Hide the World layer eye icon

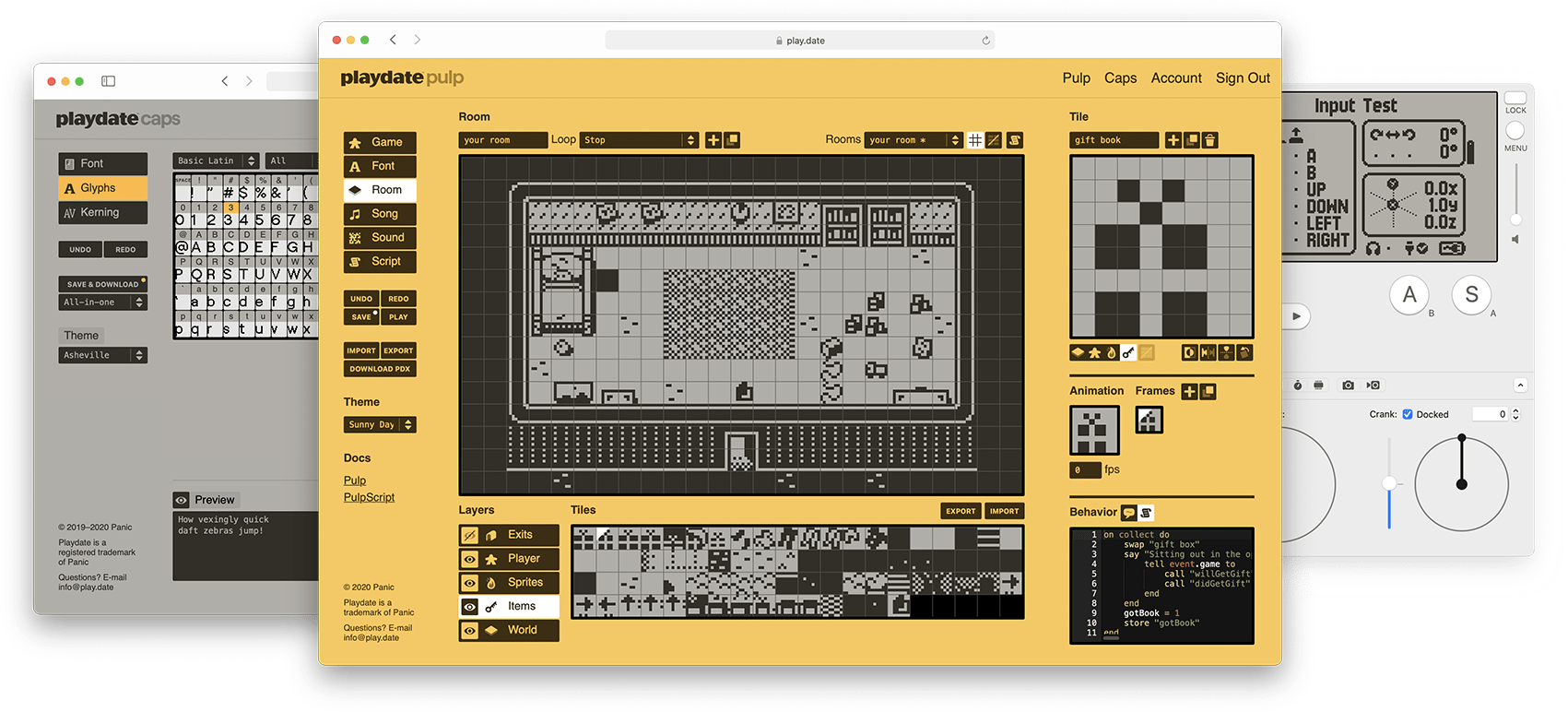[x=469, y=631]
